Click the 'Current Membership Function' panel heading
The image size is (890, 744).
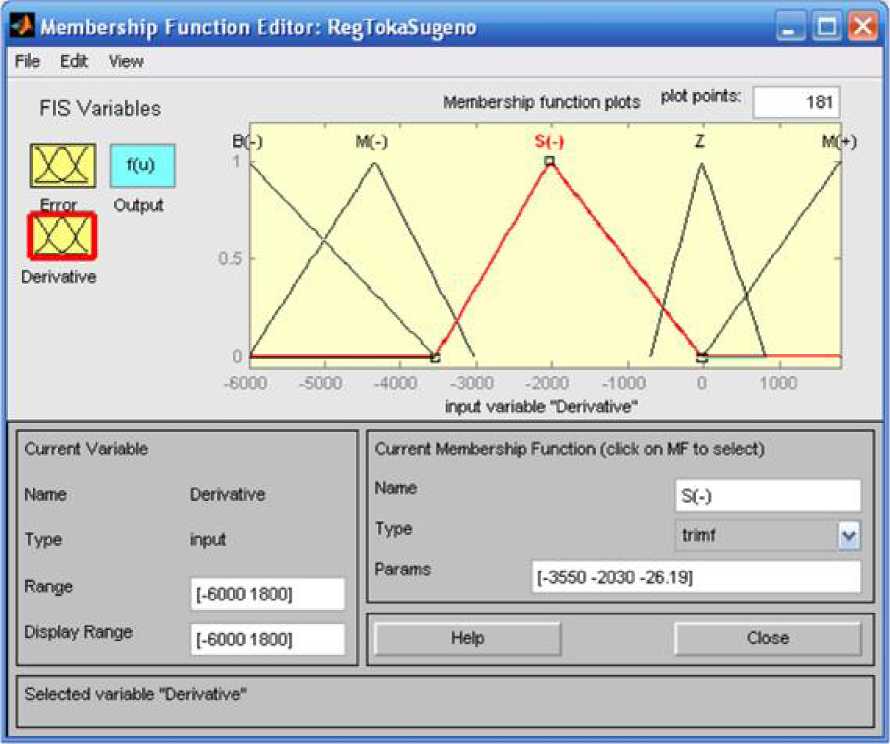[x=569, y=449]
